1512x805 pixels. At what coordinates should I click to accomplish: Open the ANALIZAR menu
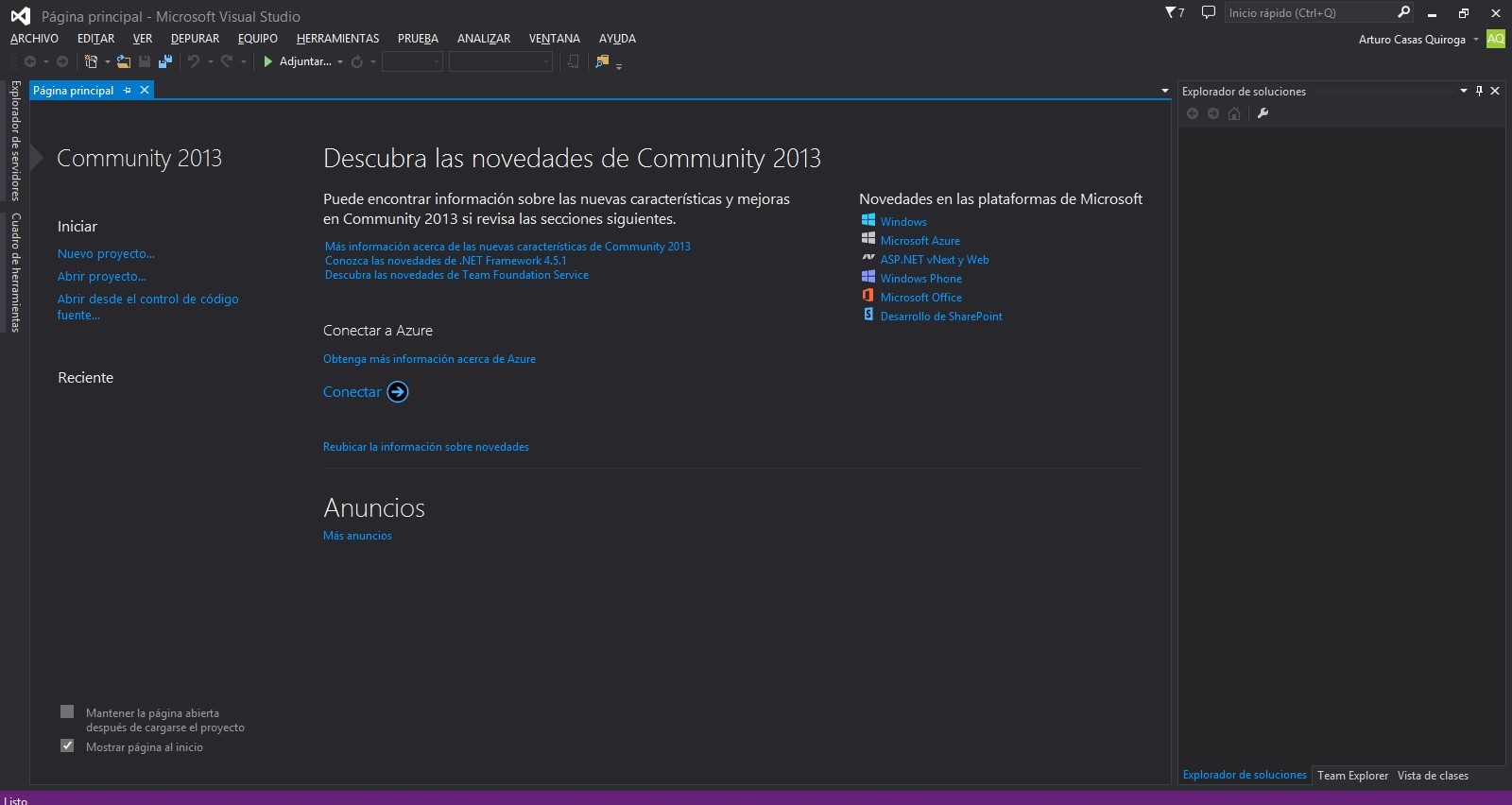point(484,39)
